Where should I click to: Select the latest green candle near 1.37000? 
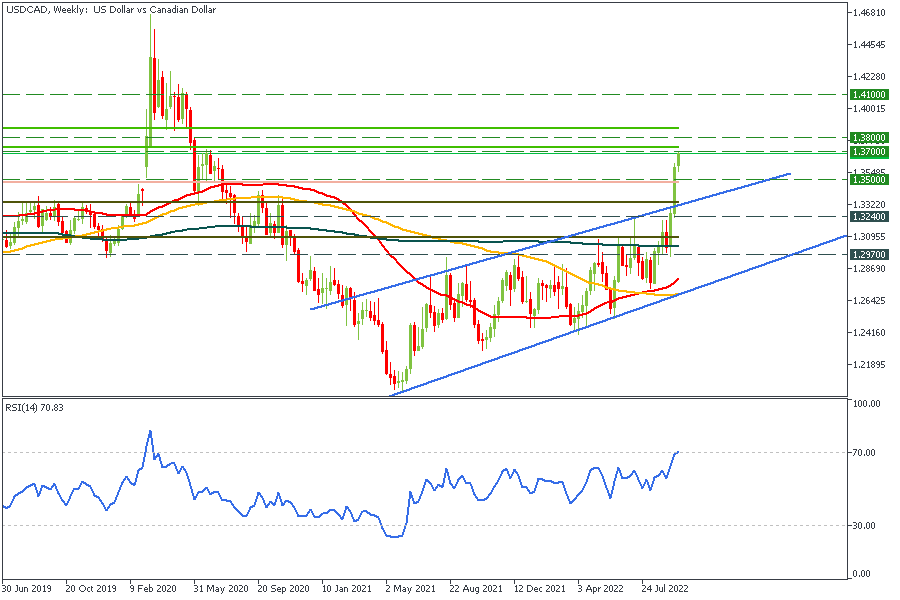(678, 160)
